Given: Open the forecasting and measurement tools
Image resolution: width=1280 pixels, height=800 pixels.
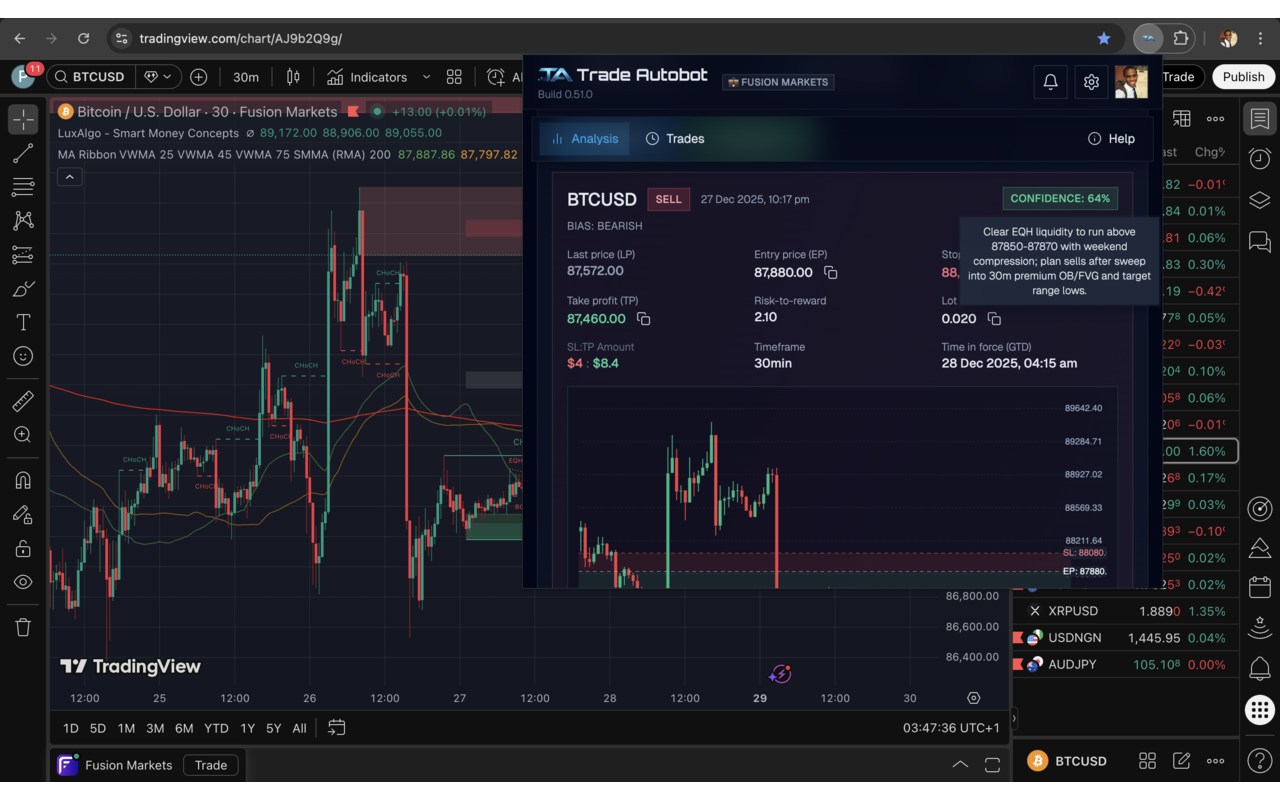Looking at the screenshot, I should click(x=23, y=255).
